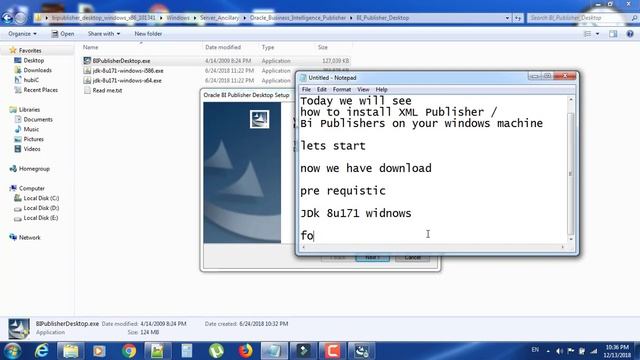
Task: Click Server_Ancillary breadcrumb segment
Action: tap(219, 18)
